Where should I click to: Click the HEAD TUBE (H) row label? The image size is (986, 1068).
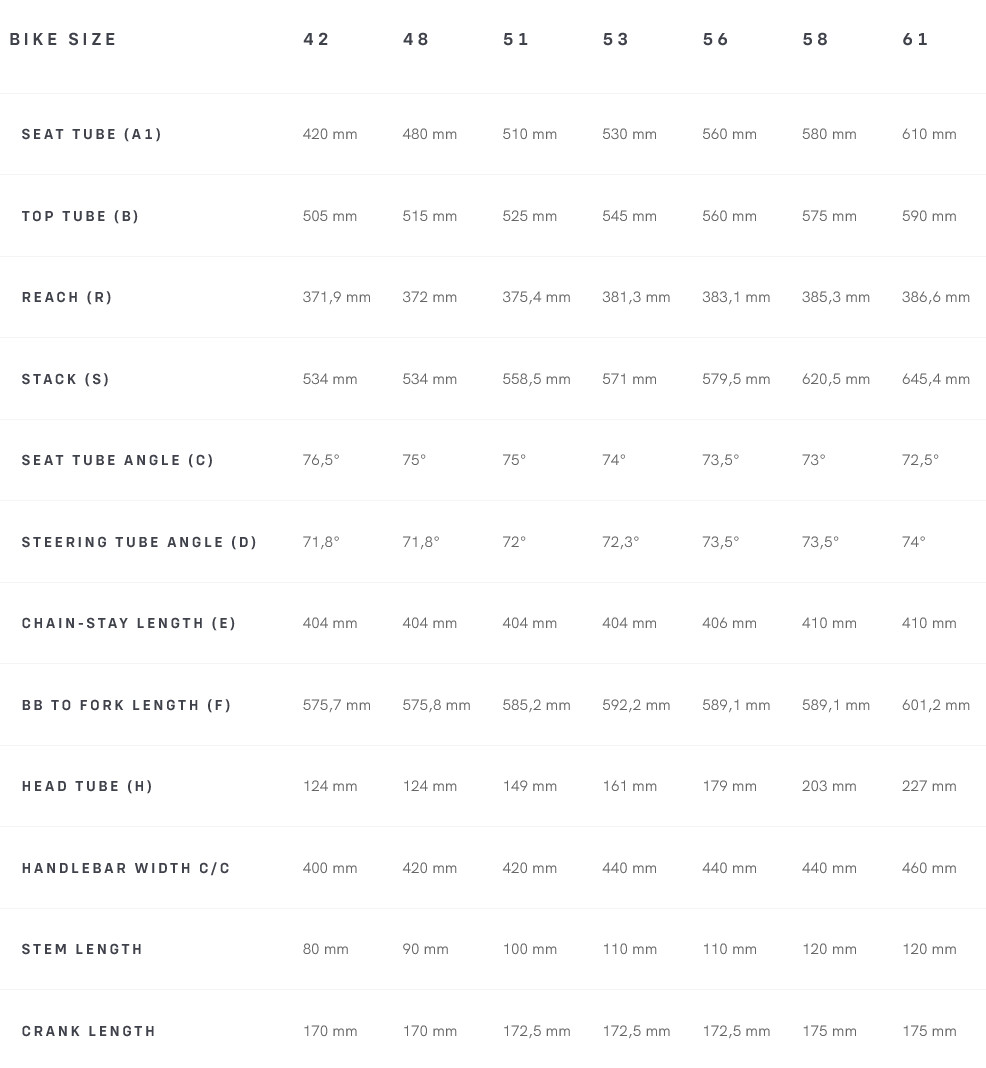[x=88, y=786]
